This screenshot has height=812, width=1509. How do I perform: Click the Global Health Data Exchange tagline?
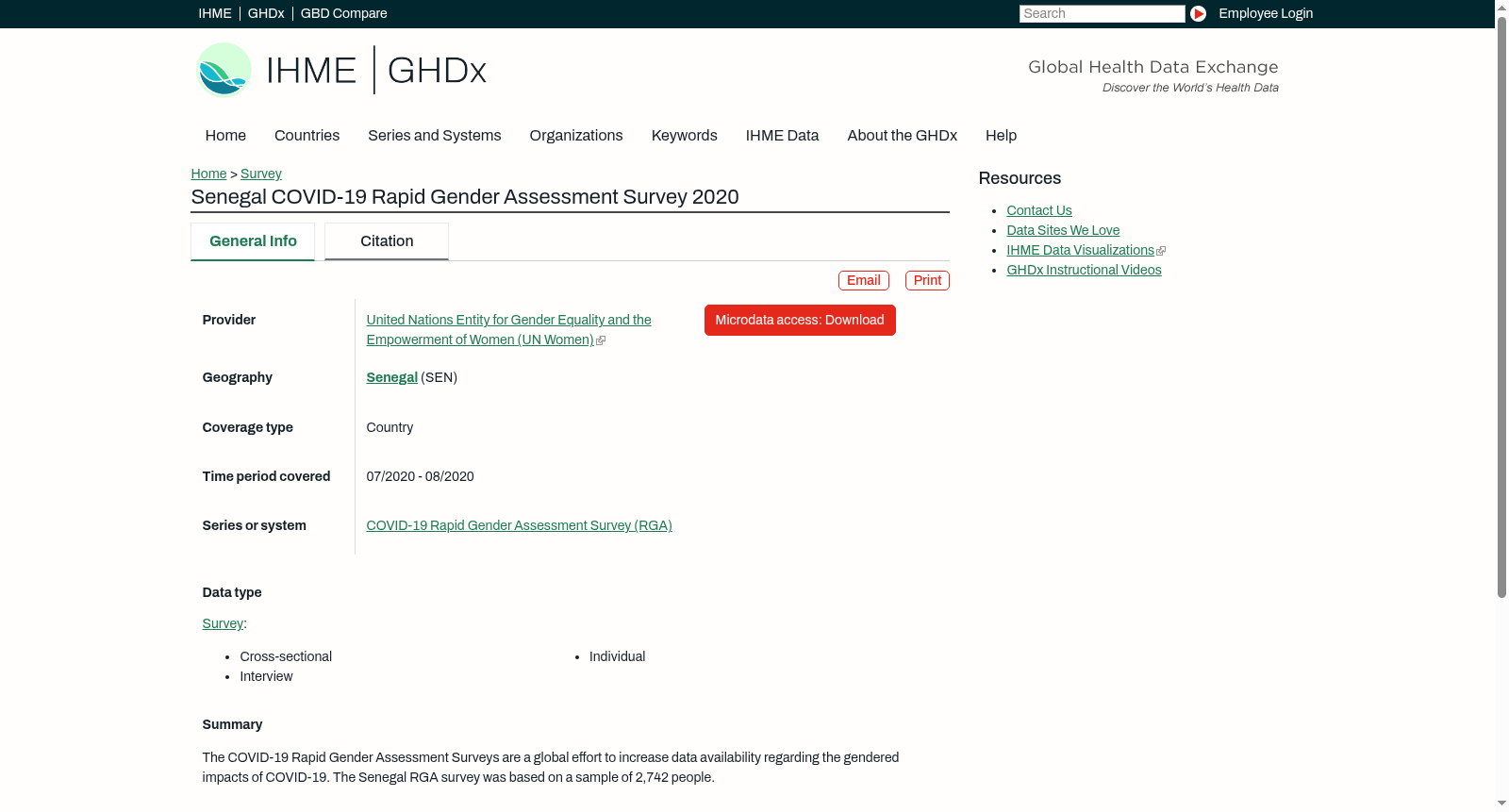click(x=1152, y=67)
